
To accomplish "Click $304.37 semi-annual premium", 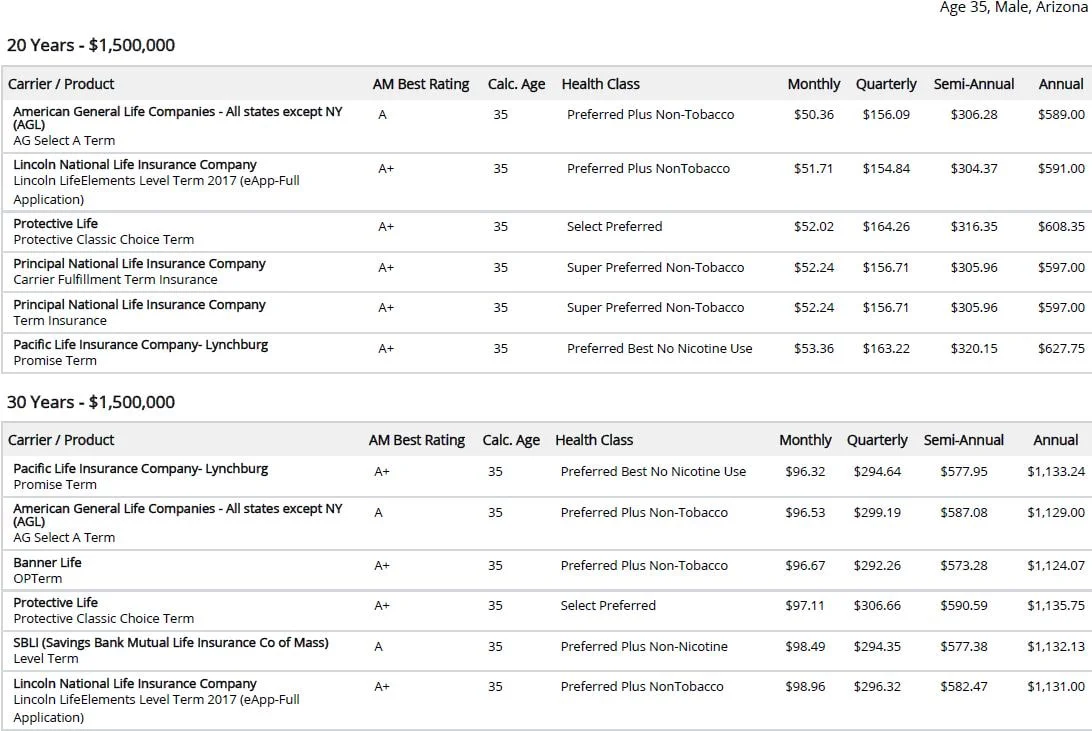I will (974, 168).
